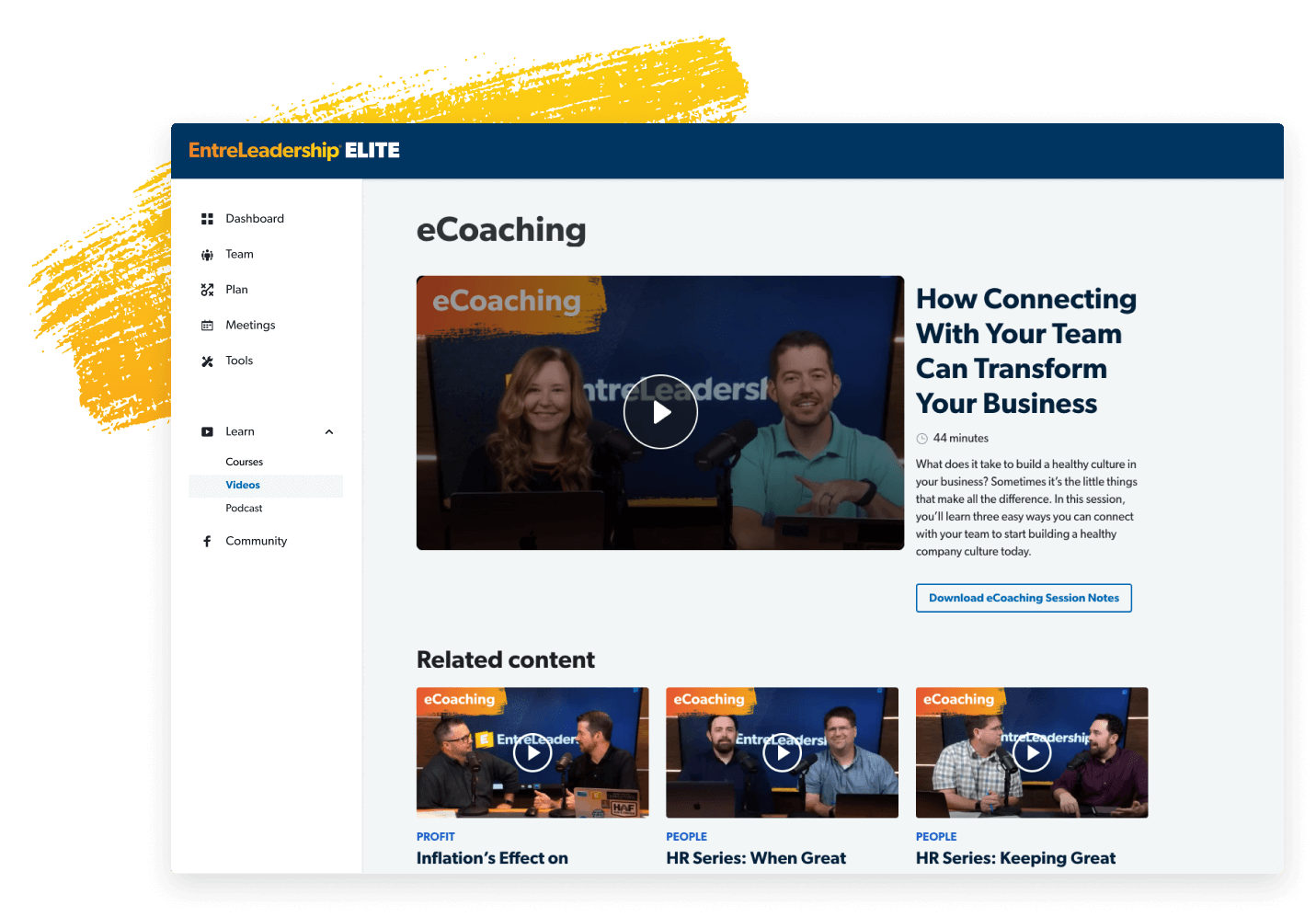The image size is (1316, 917).
Task: Select Tools in the sidebar
Action: coord(239,361)
